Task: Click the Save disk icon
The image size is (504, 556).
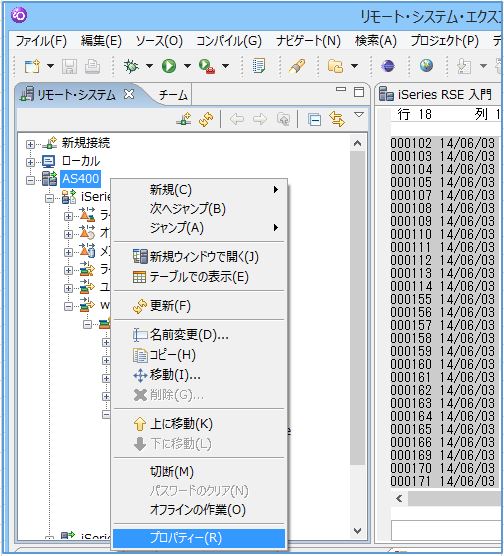Action: [x=69, y=66]
